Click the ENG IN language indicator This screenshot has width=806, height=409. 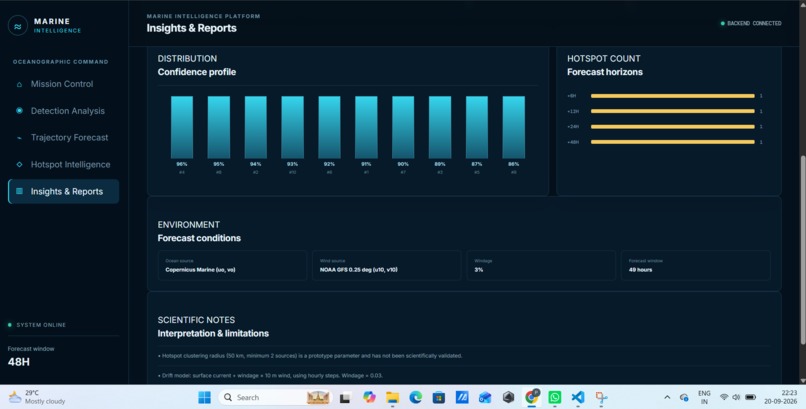point(704,397)
